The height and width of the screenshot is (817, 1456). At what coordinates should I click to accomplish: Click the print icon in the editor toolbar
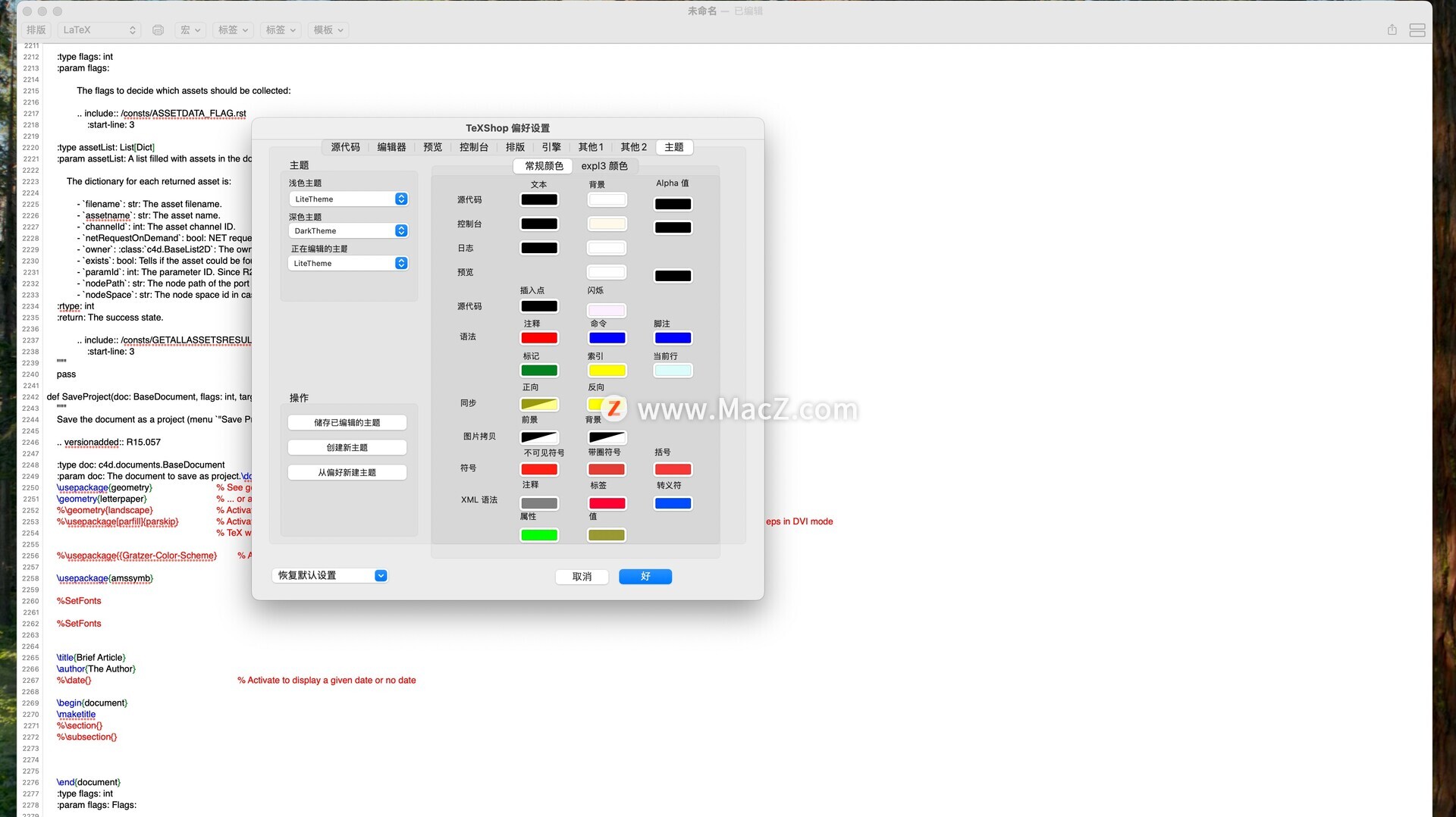[x=158, y=30]
